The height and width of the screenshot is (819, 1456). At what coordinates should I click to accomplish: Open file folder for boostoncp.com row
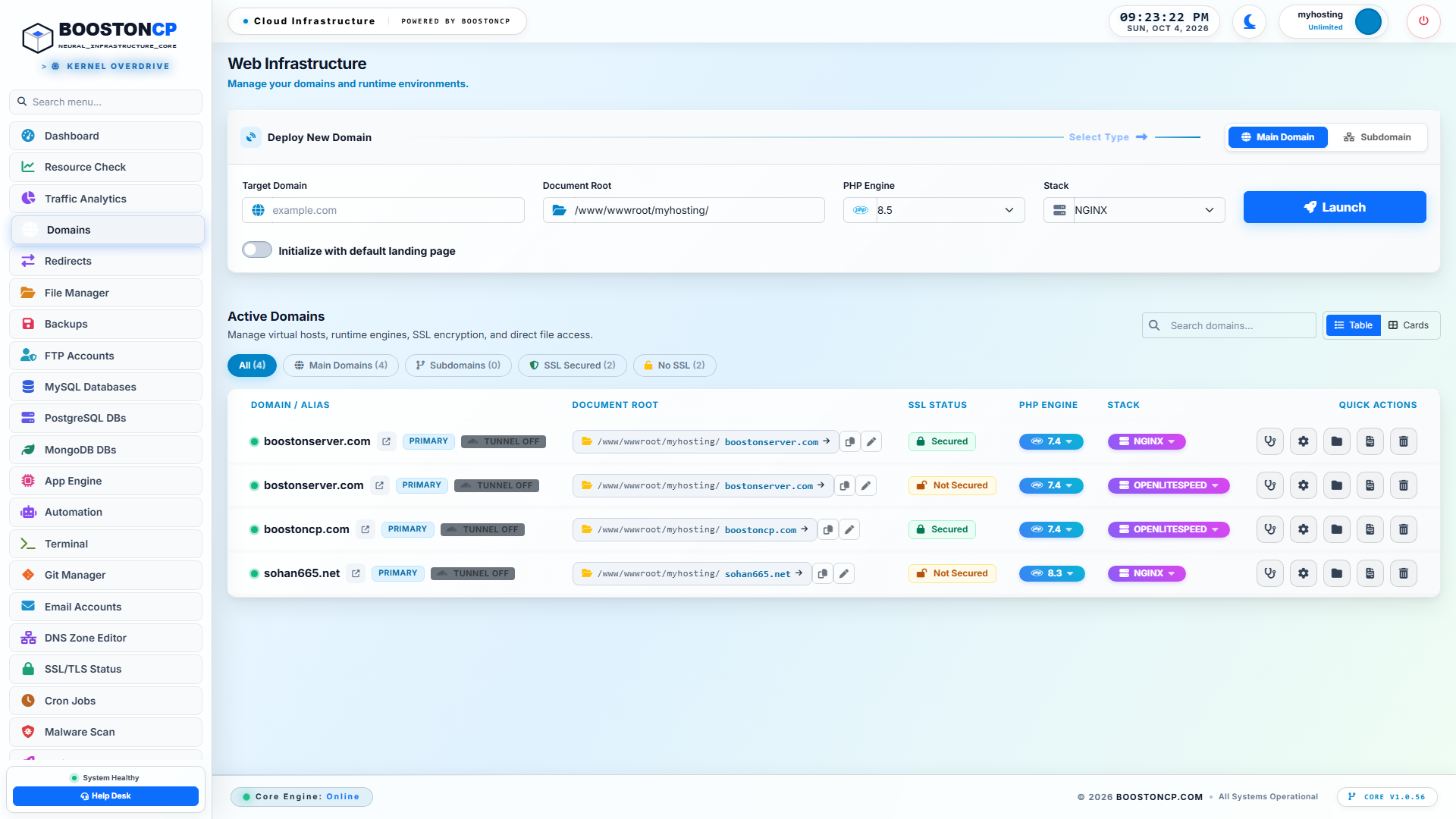(x=1337, y=529)
